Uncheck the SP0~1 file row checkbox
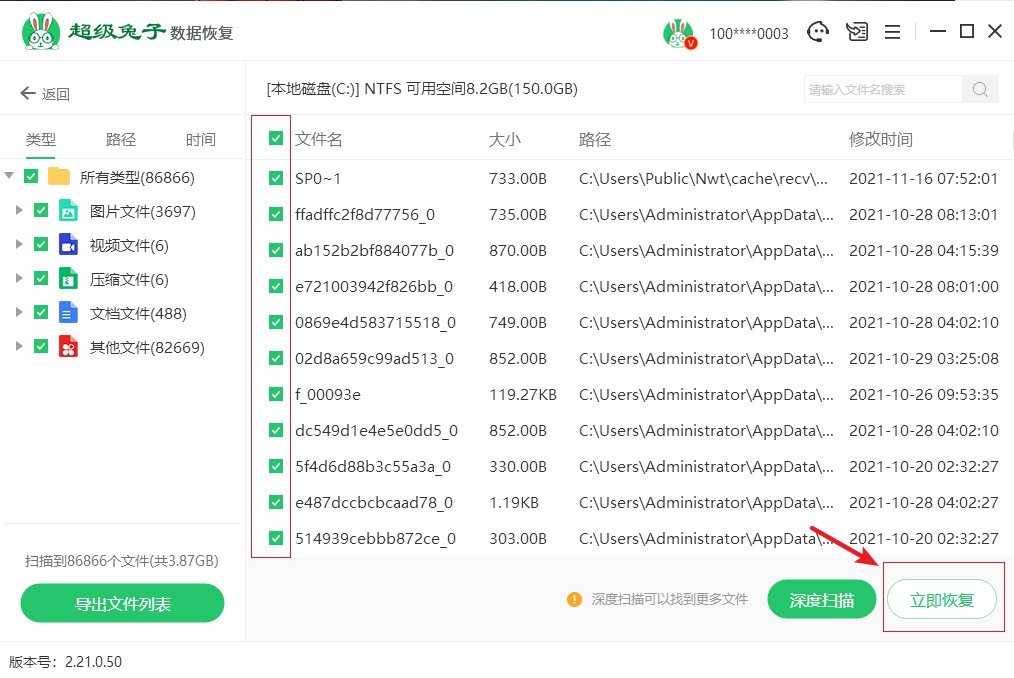This screenshot has height=678, width=1014. [x=274, y=178]
